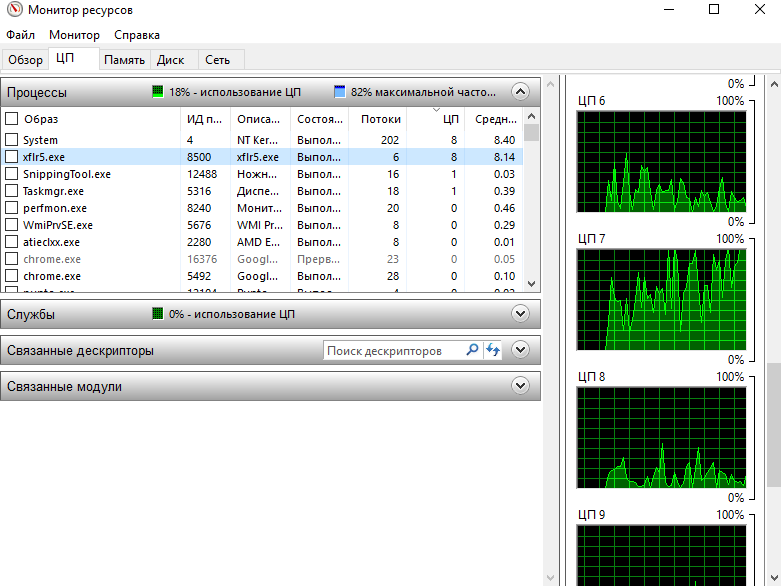
Task: Click the left pane scroll-down arrow
Action: click(550, 578)
